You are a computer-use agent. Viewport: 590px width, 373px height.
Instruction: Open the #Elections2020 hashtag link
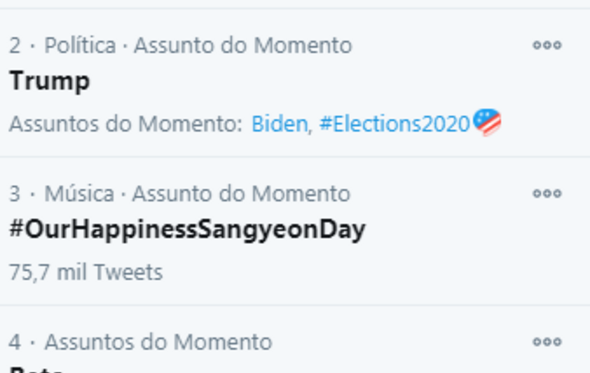pyautogui.click(x=395, y=124)
